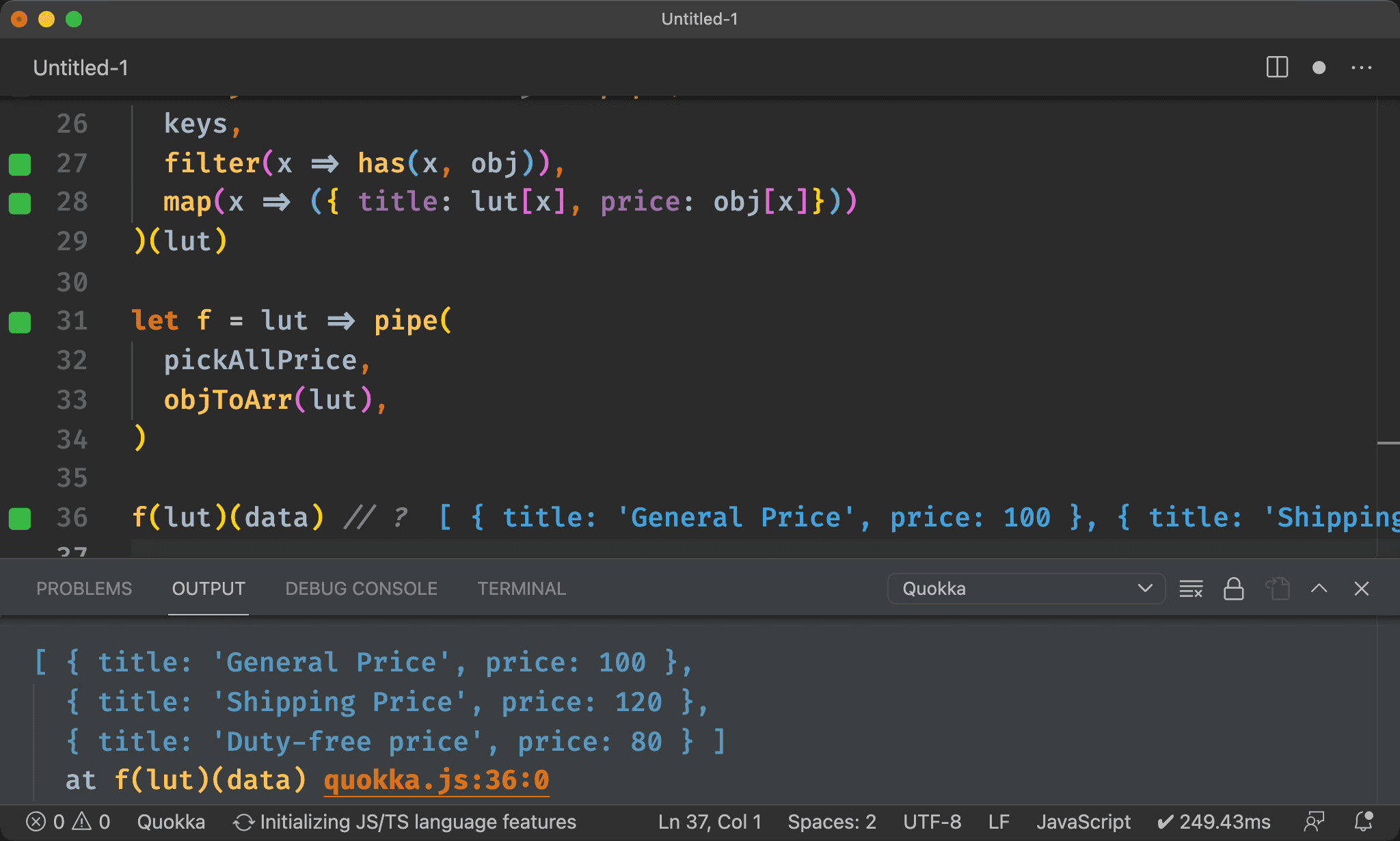Select JavaScript language mode
1400x841 pixels.
pos(1083,822)
